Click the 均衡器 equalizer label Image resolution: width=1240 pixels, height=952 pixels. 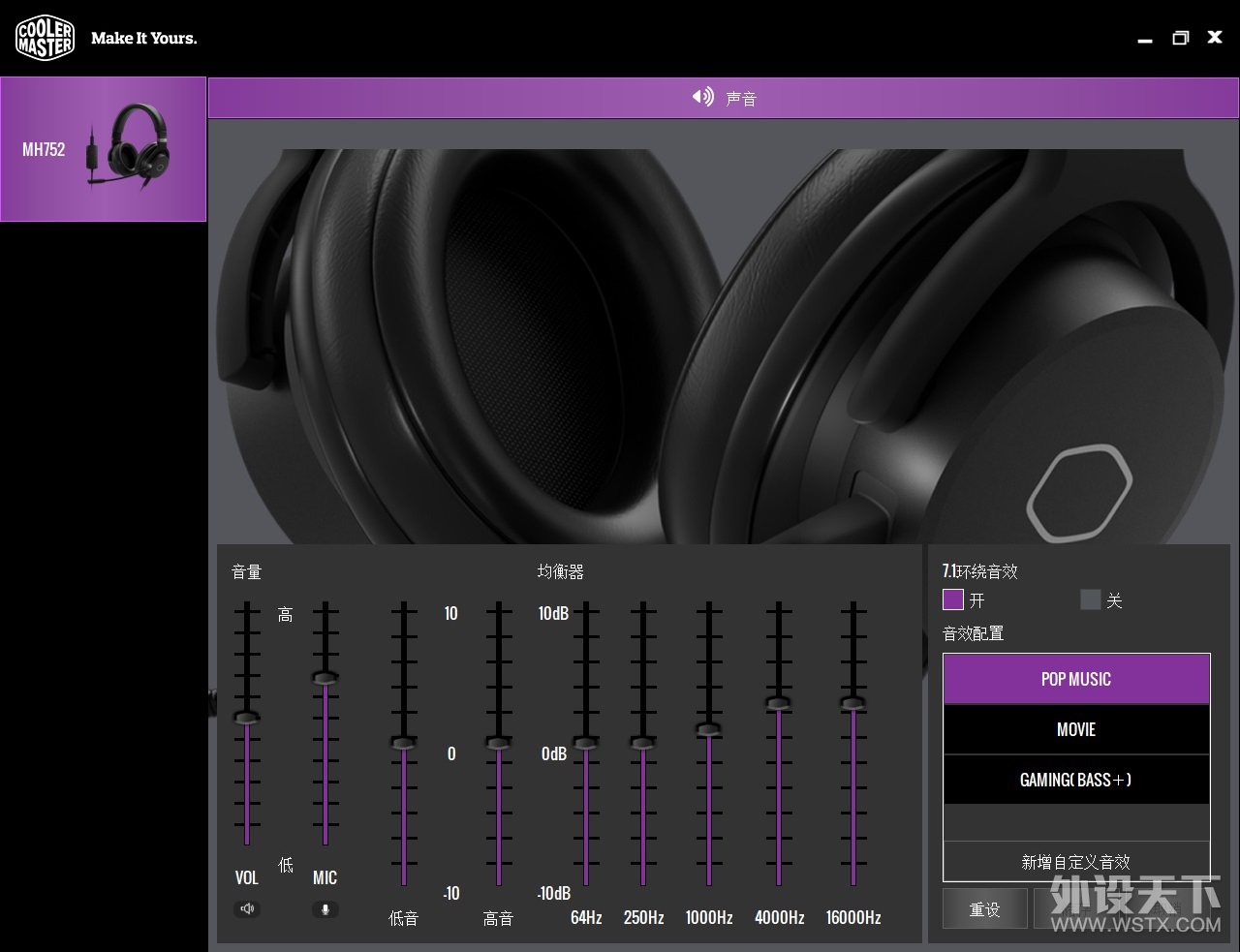coord(561,571)
